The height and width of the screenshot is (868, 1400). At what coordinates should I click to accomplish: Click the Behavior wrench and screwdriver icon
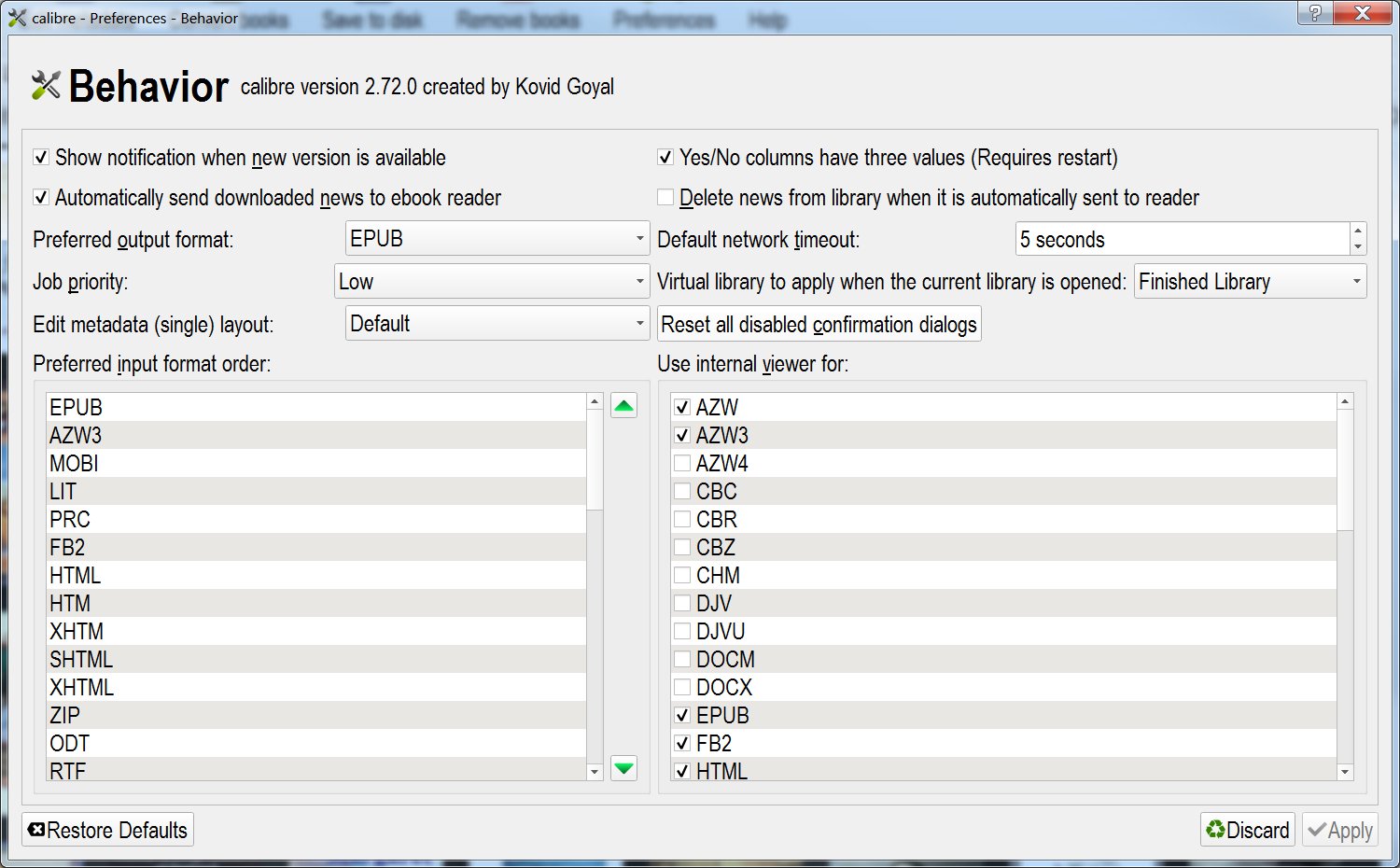pyautogui.click(x=46, y=86)
